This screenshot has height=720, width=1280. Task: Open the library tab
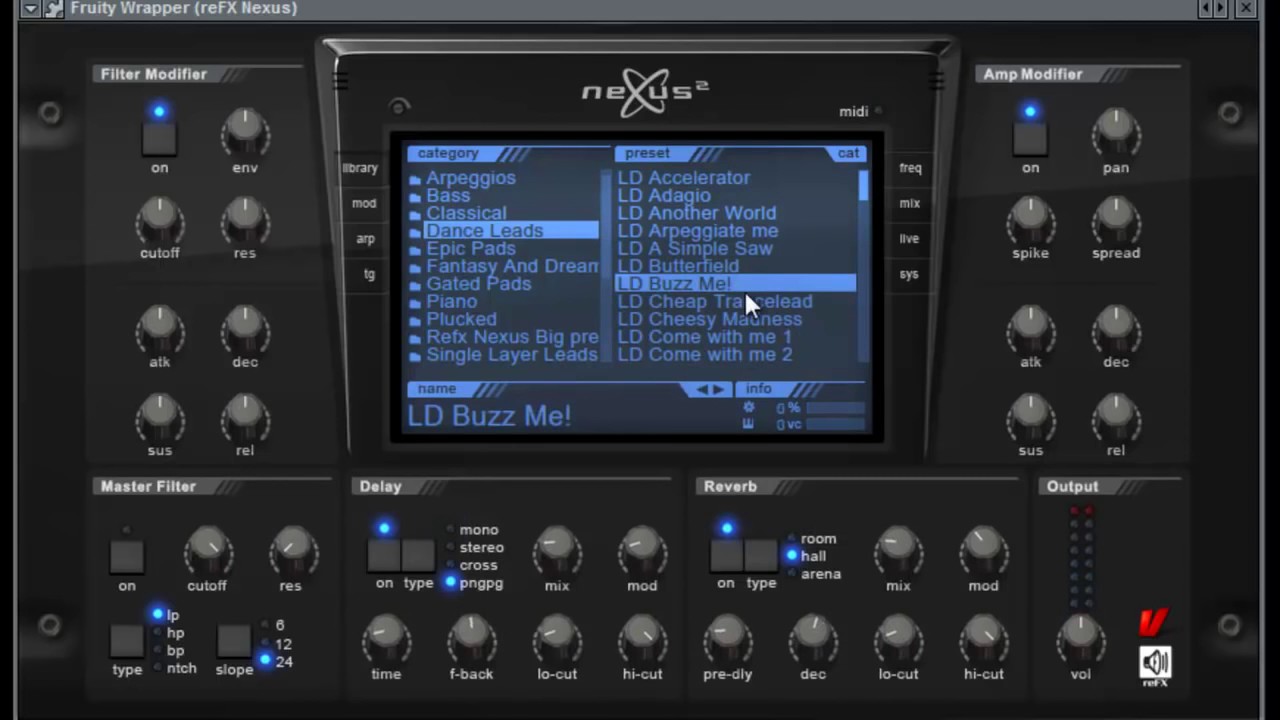pyautogui.click(x=361, y=168)
